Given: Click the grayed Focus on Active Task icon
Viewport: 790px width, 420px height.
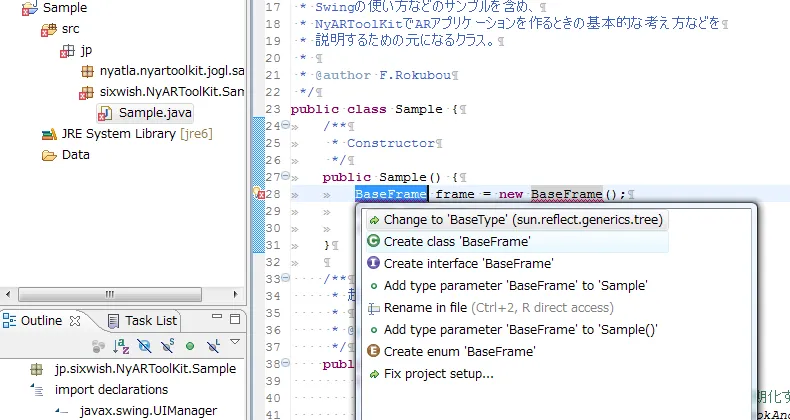Looking at the screenshot, I should (99, 346).
